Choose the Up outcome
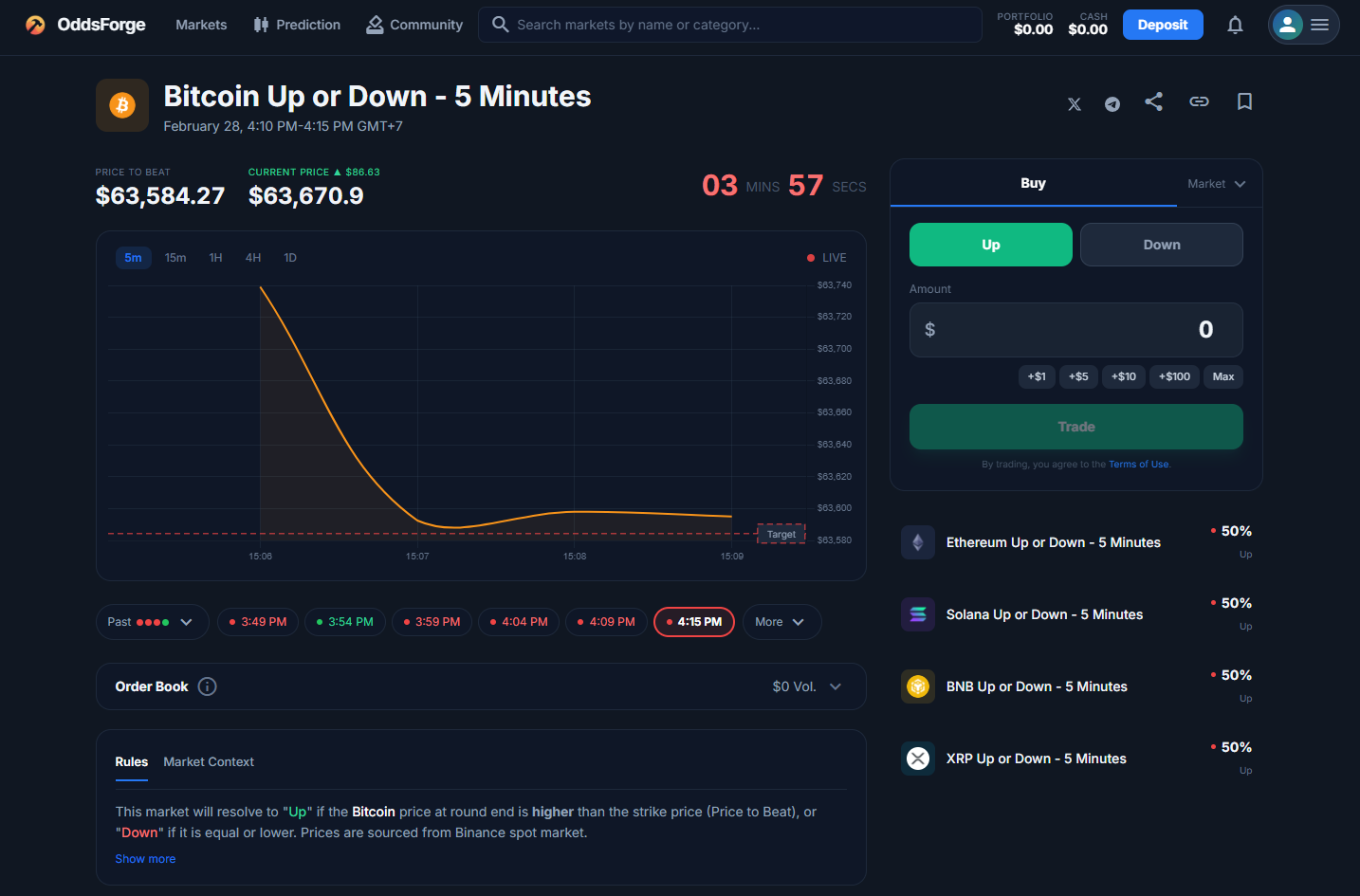 pyautogui.click(x=991, y=245)
